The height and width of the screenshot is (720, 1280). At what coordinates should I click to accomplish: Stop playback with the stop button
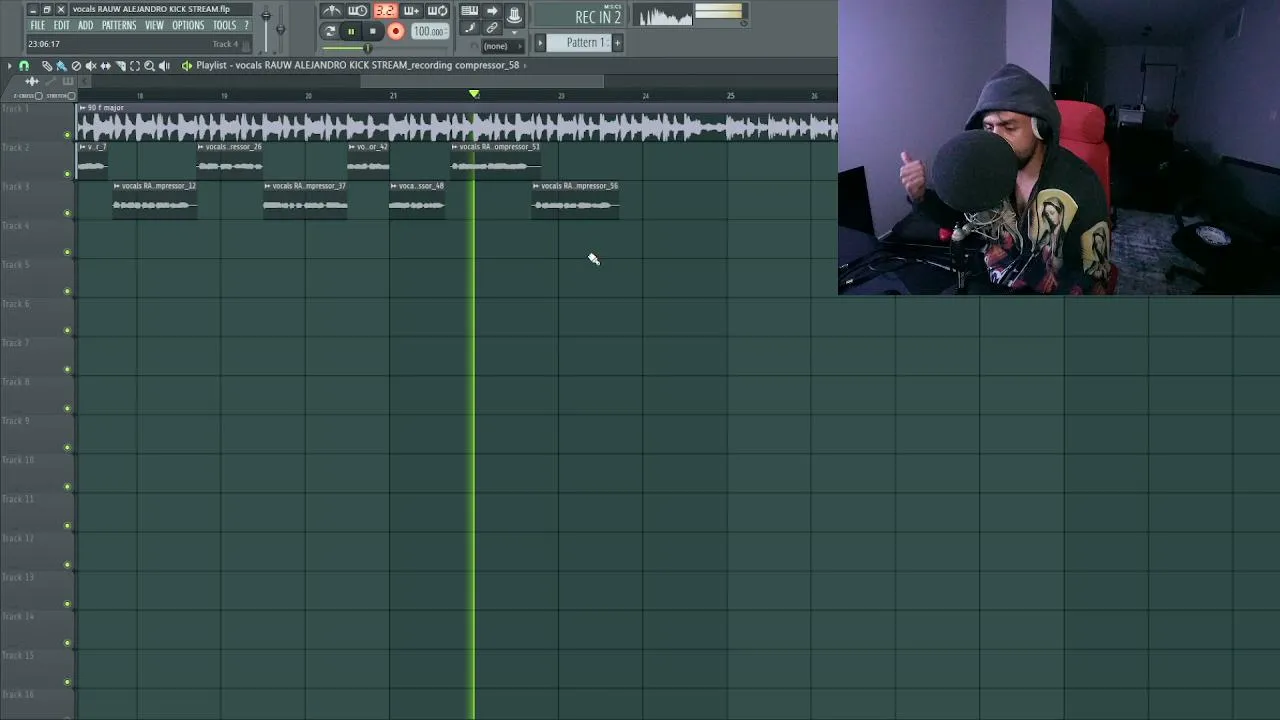372,31
